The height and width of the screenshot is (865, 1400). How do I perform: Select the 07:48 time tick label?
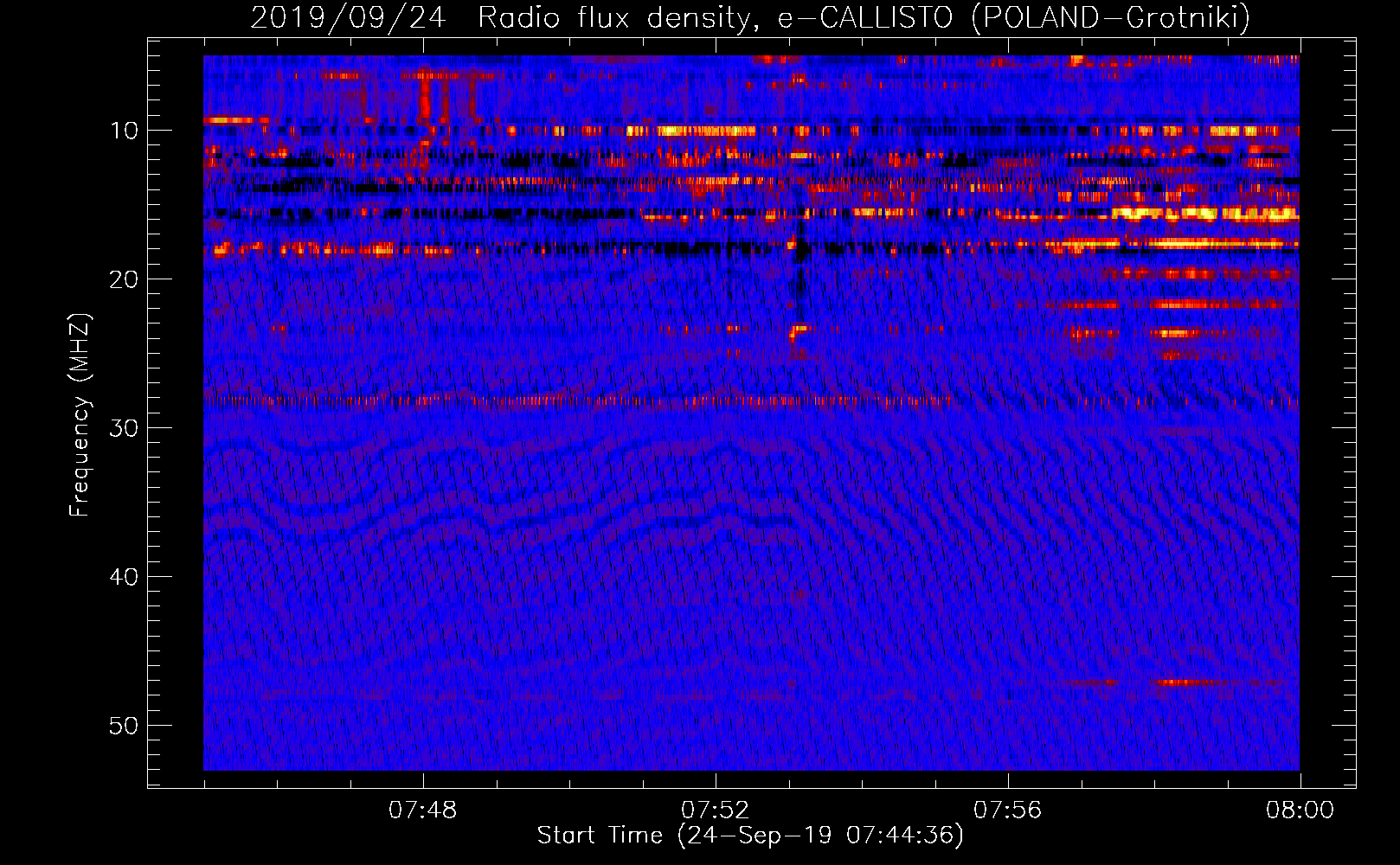[x=422, y=811]
